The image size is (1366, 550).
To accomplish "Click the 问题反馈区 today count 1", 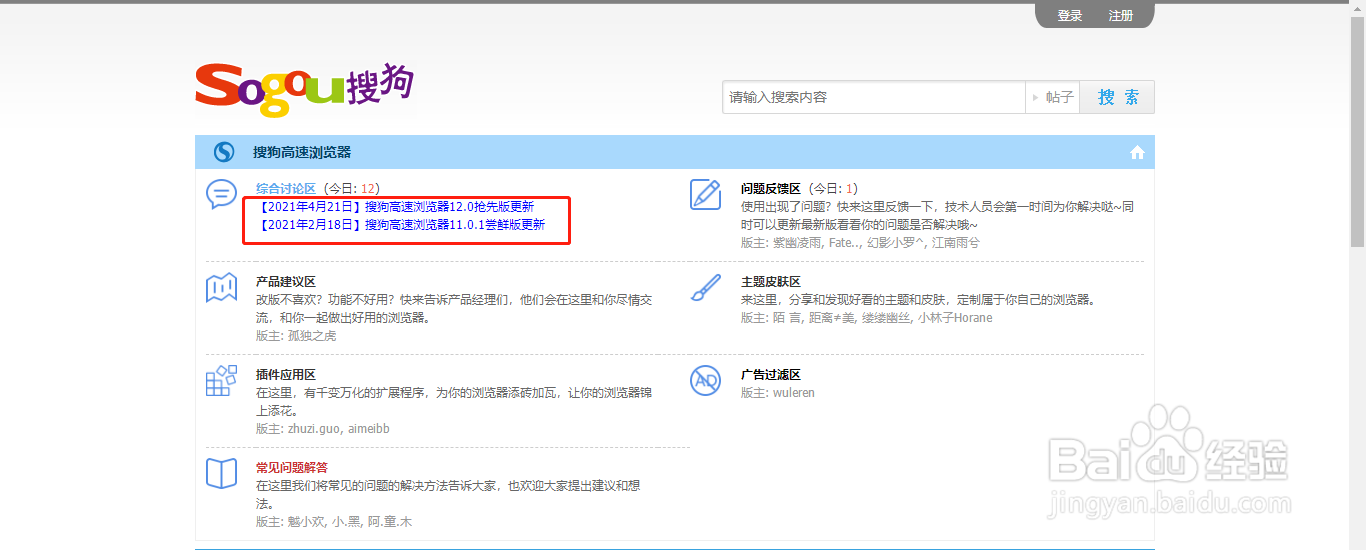I will click(849, 188).
